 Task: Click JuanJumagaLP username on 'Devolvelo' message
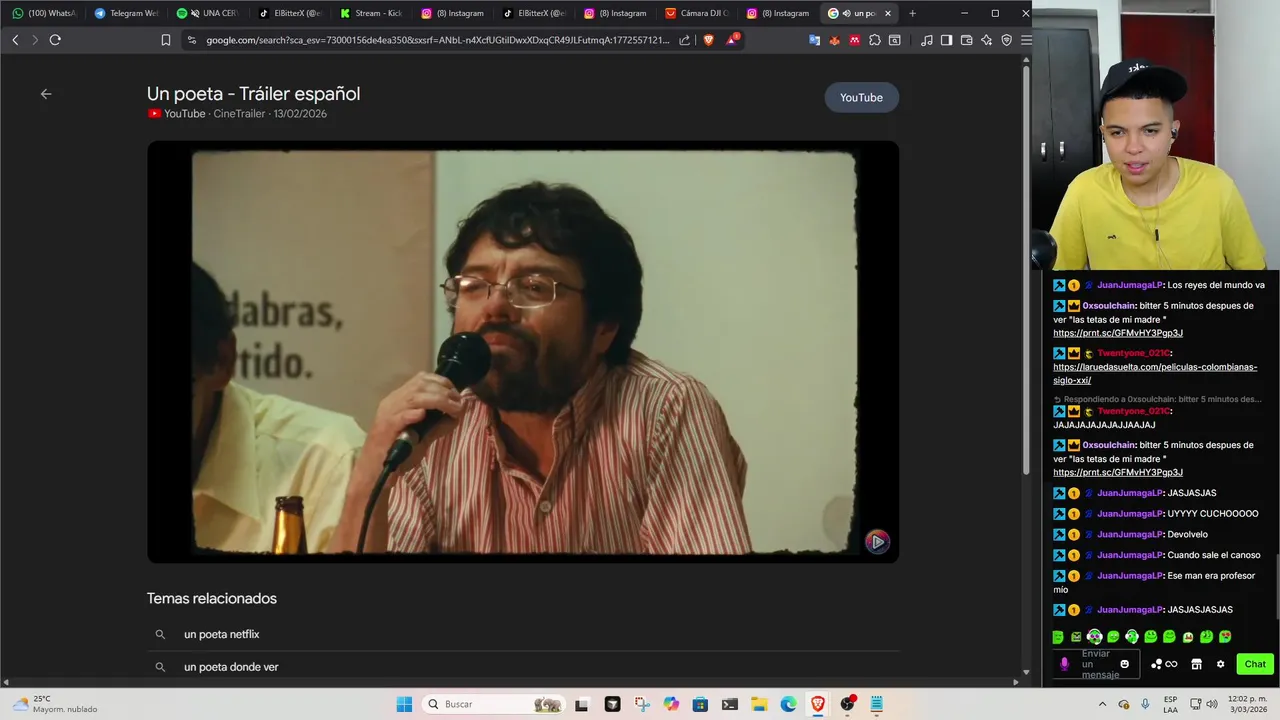[1130, 534]
